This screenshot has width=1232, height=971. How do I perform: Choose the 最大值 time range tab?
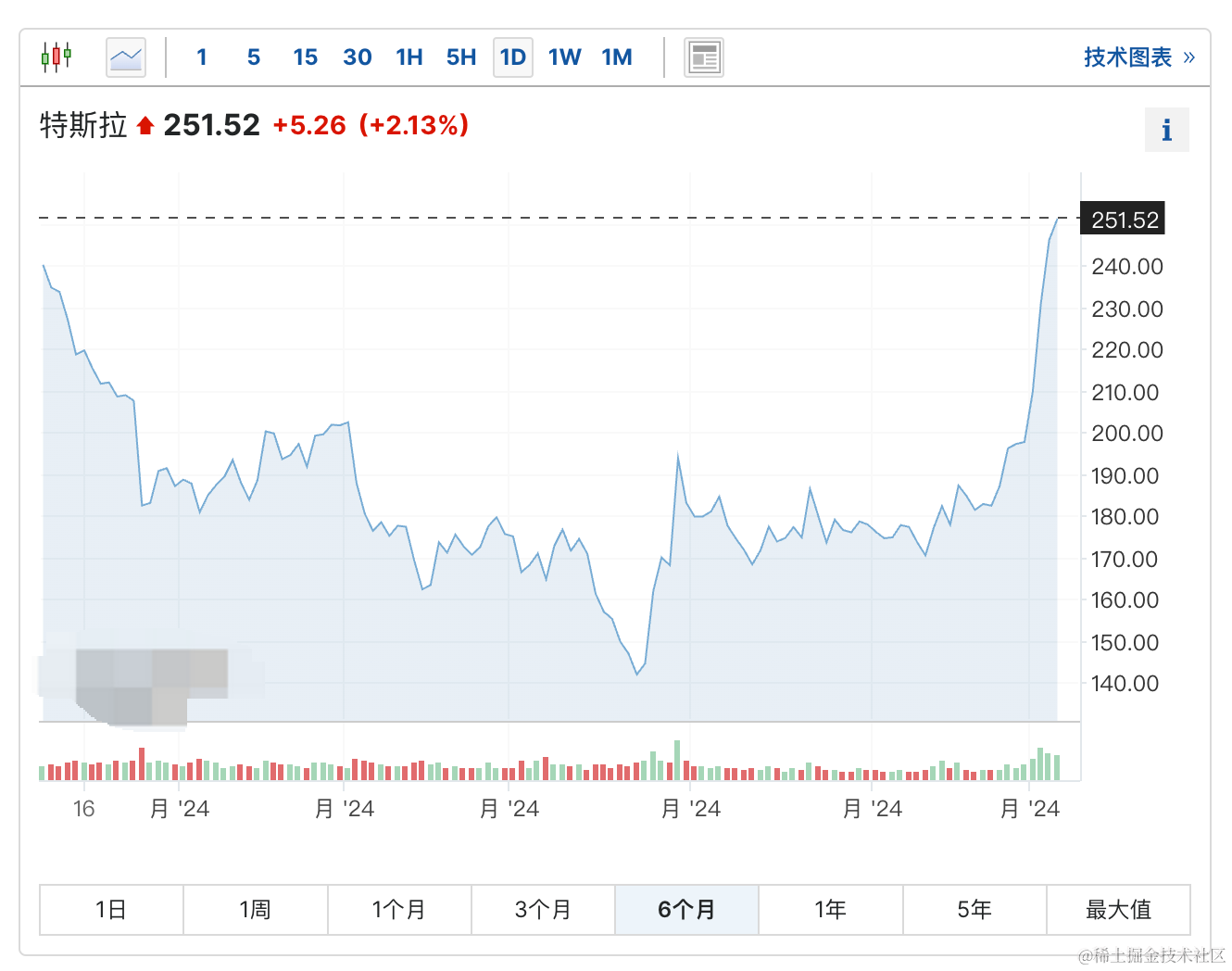pos(1118,910)
